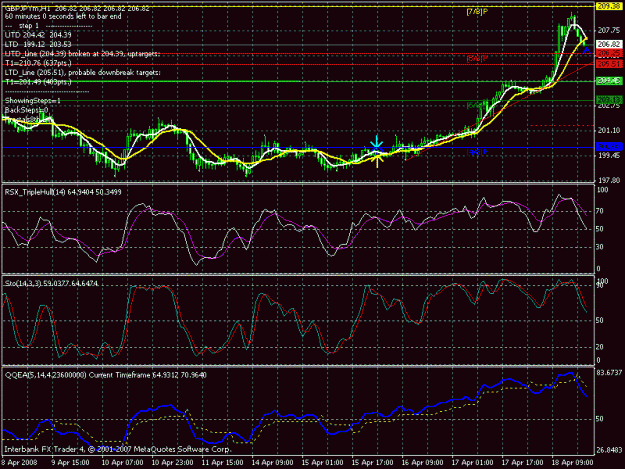625x469 pixels.
Task: Select the yellow 209.38 price label
Action: click(609, 6)
